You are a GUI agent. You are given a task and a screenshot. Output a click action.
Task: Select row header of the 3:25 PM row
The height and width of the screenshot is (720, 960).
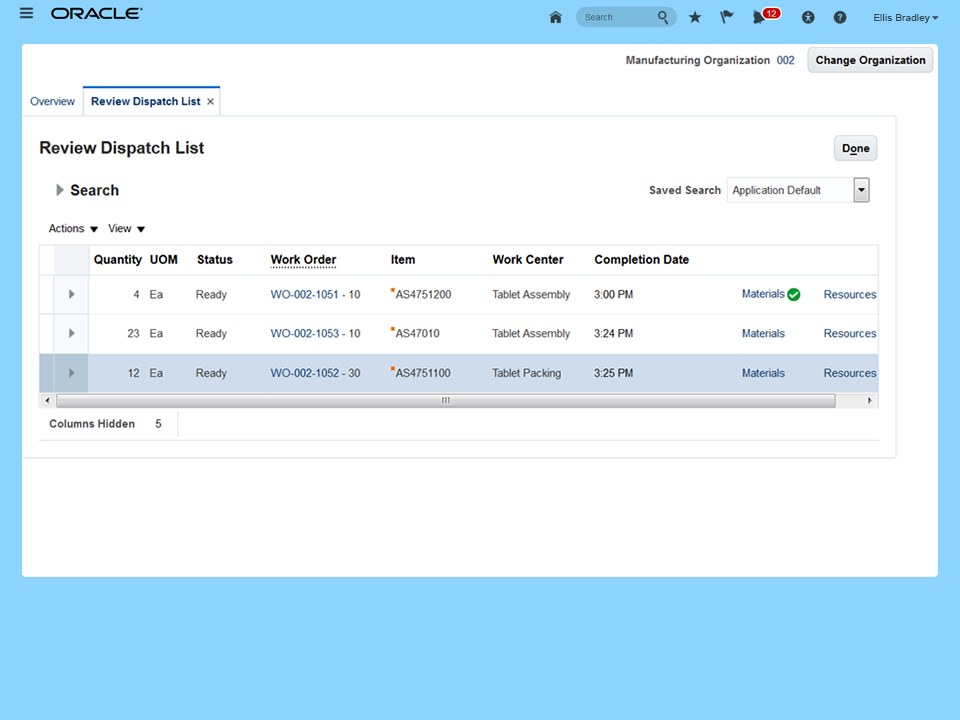coord(47,373)
